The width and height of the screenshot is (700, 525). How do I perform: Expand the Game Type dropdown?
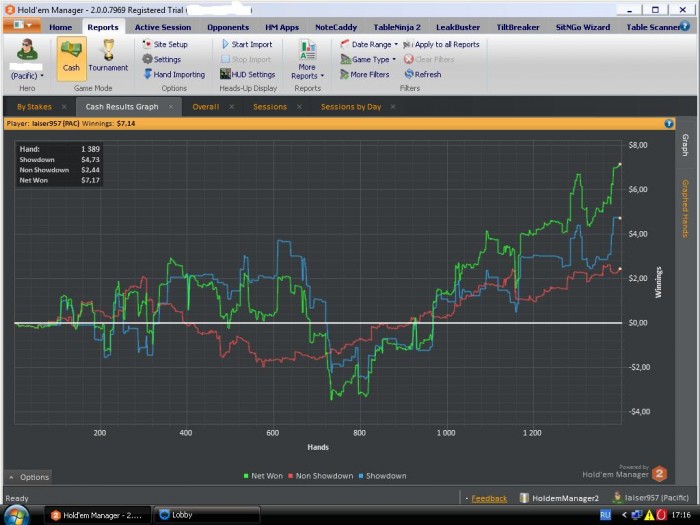369,60
